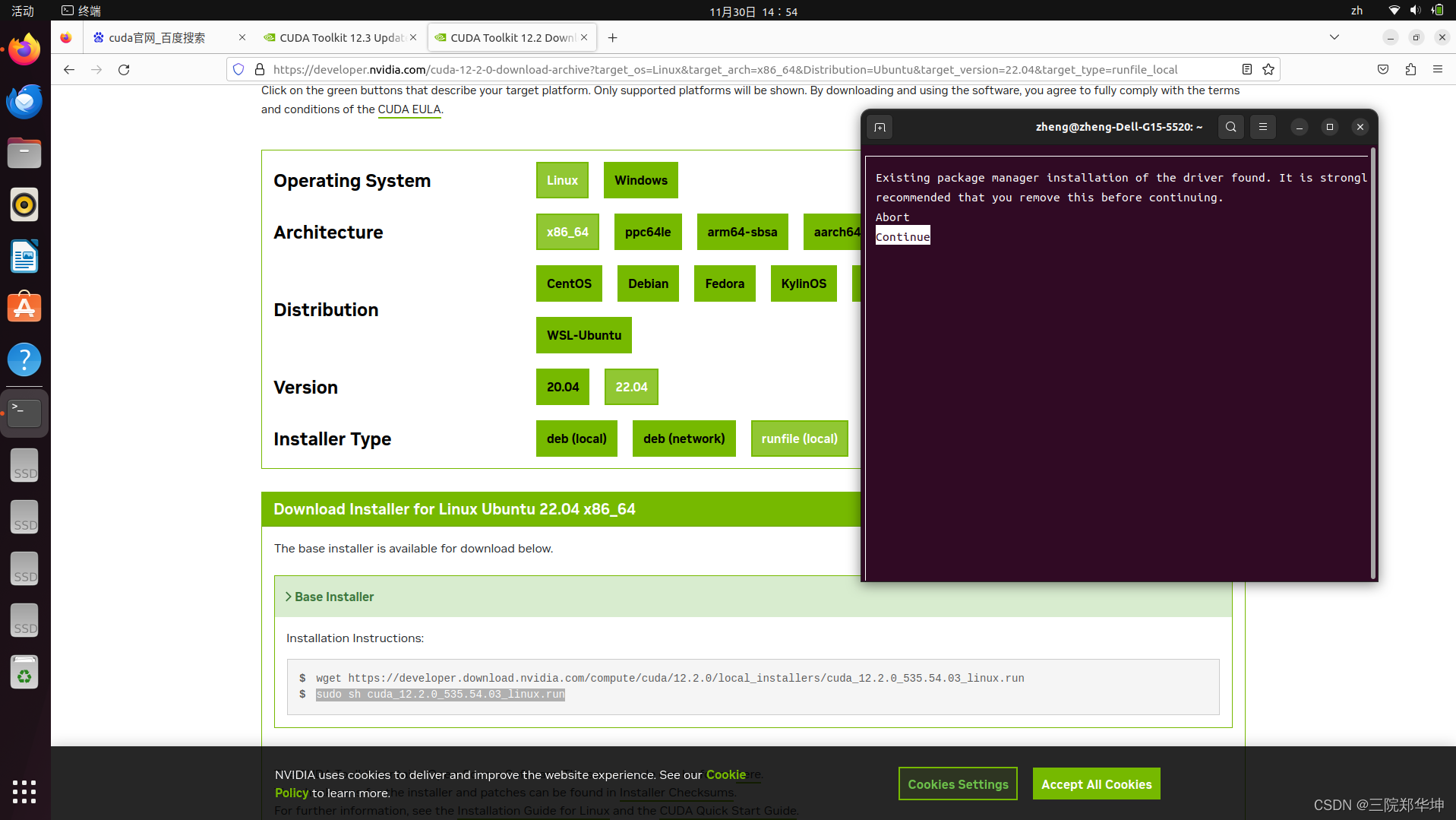Show applications grid in dock
Viewport: 1456px width, 820px height.
point(24,792)
